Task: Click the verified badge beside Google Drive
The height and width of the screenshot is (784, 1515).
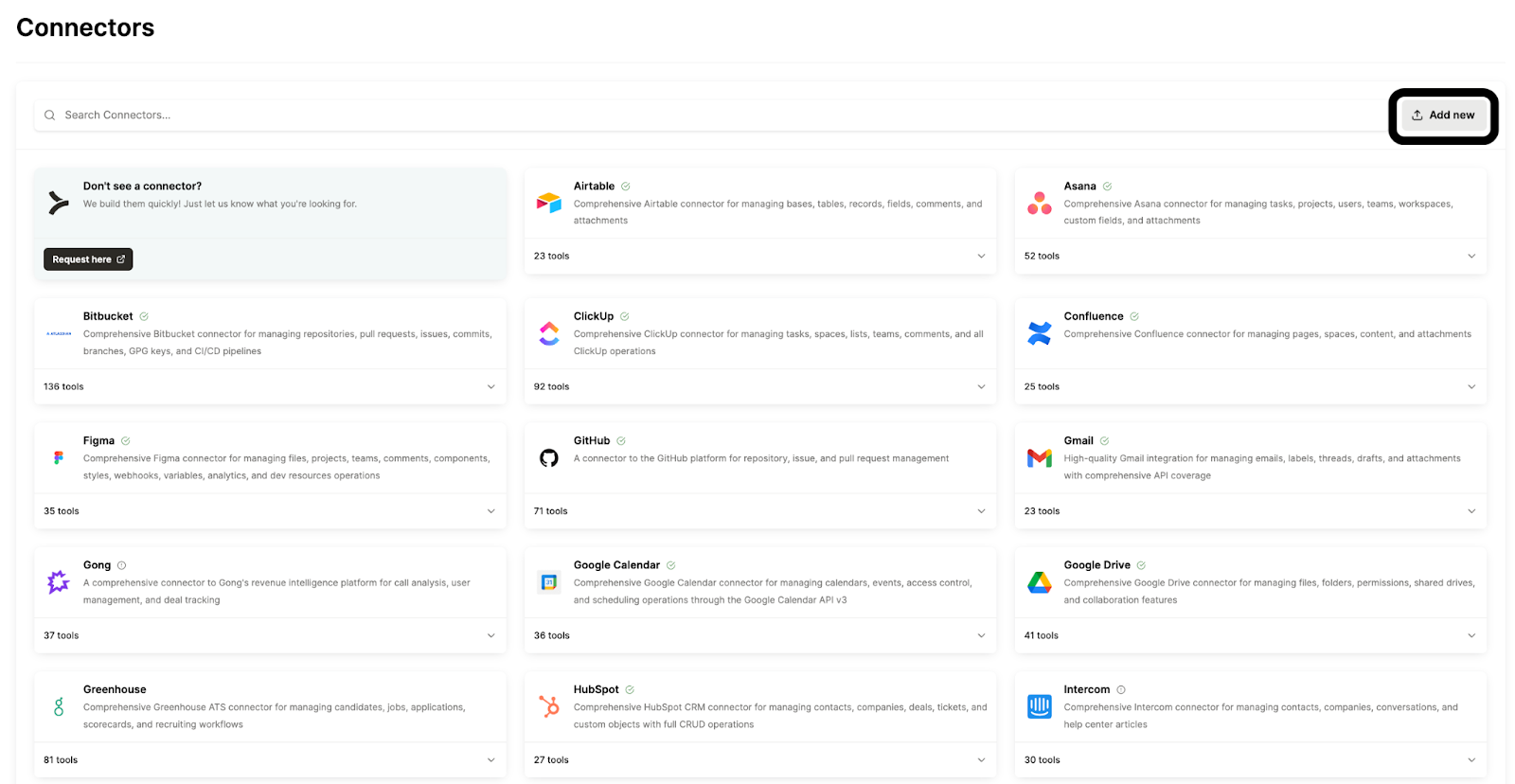Action: point(1141,565)
